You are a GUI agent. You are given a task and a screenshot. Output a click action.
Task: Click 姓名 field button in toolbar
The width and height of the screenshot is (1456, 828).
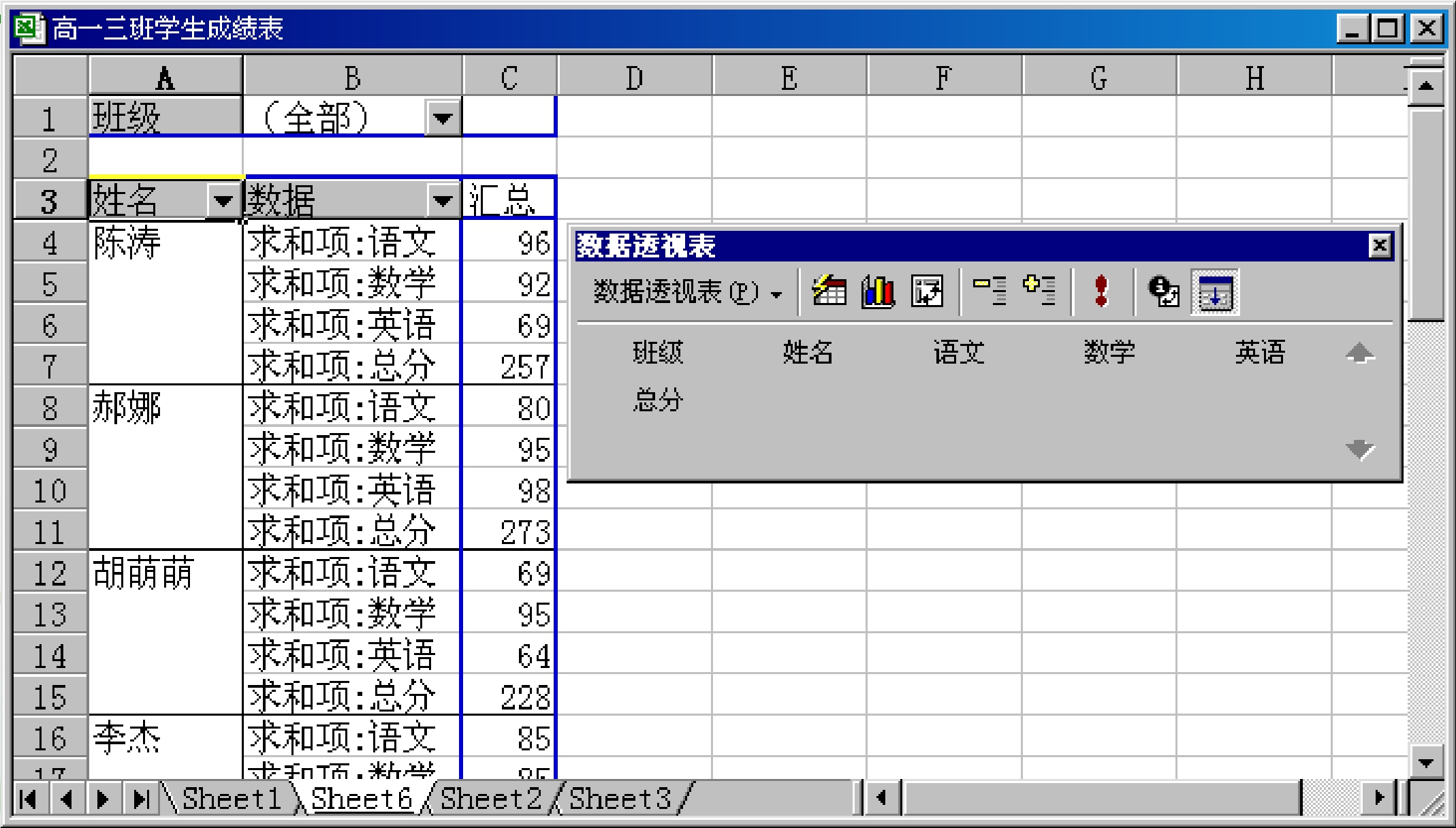[808, 353]
